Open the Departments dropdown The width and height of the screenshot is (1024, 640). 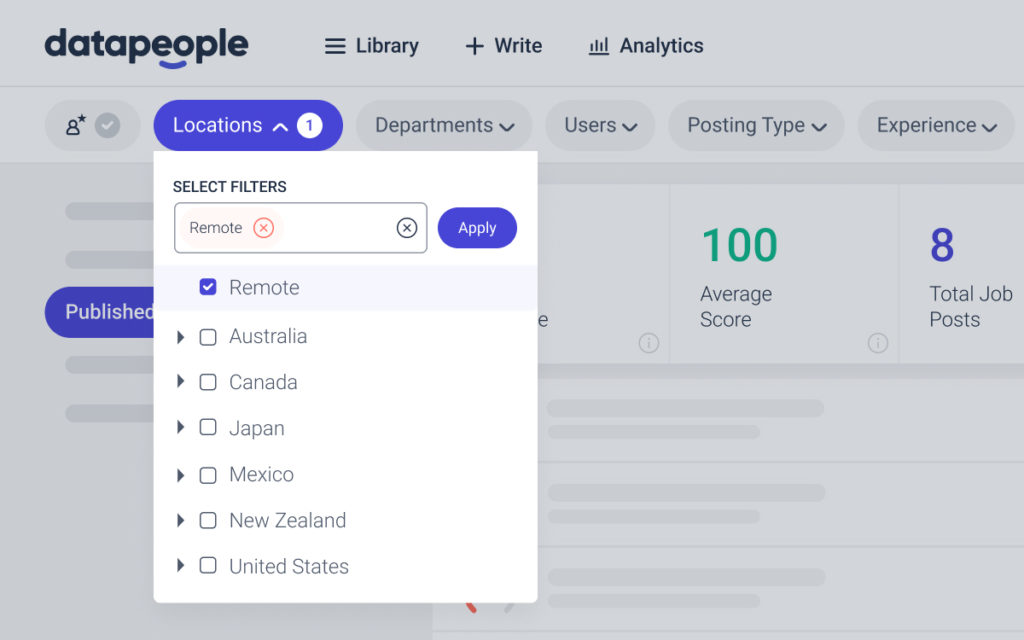(444, 125)
